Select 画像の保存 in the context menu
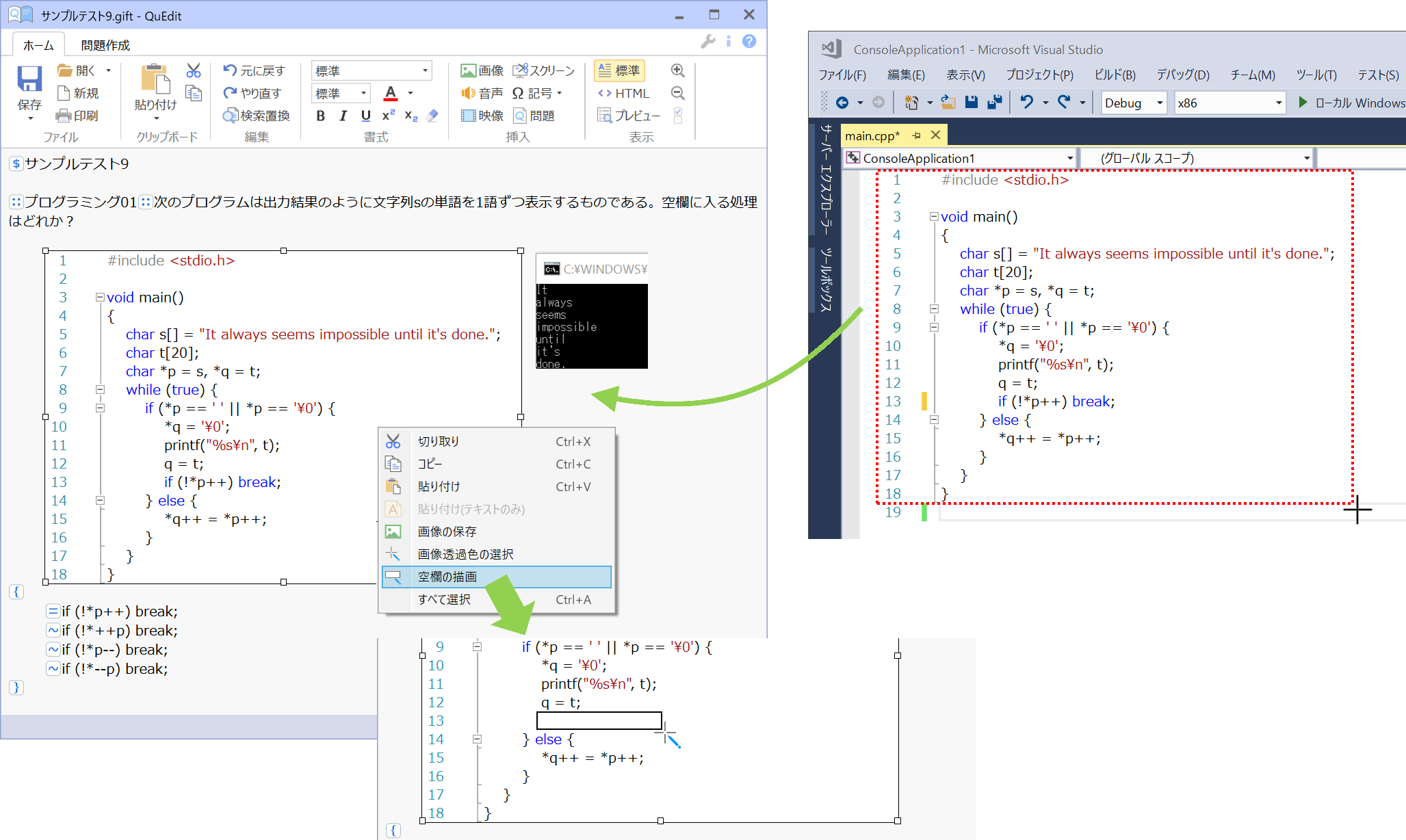 click(x=497, y=531)
